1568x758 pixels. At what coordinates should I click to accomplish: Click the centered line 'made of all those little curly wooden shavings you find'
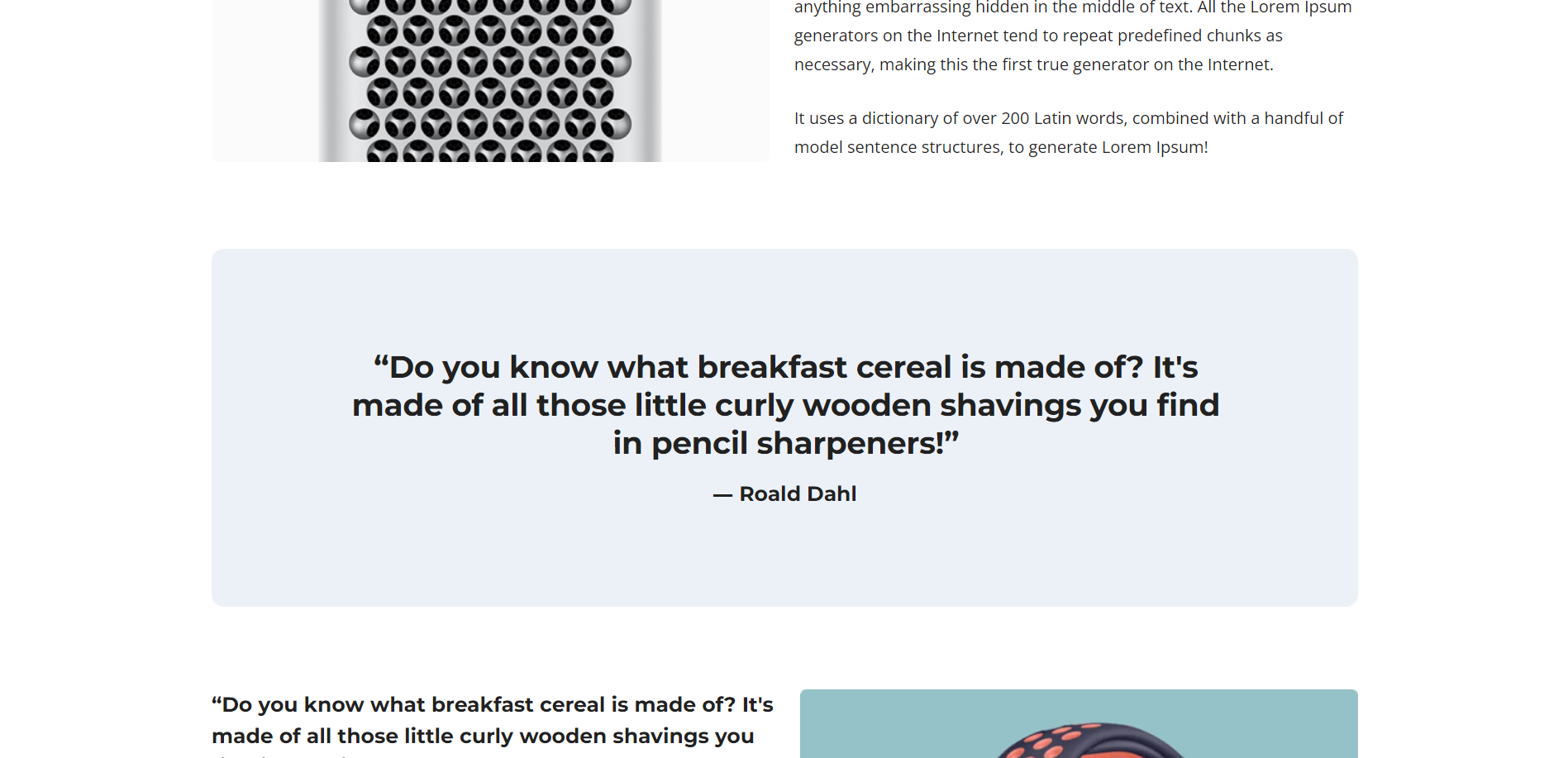tap(785, 405)
